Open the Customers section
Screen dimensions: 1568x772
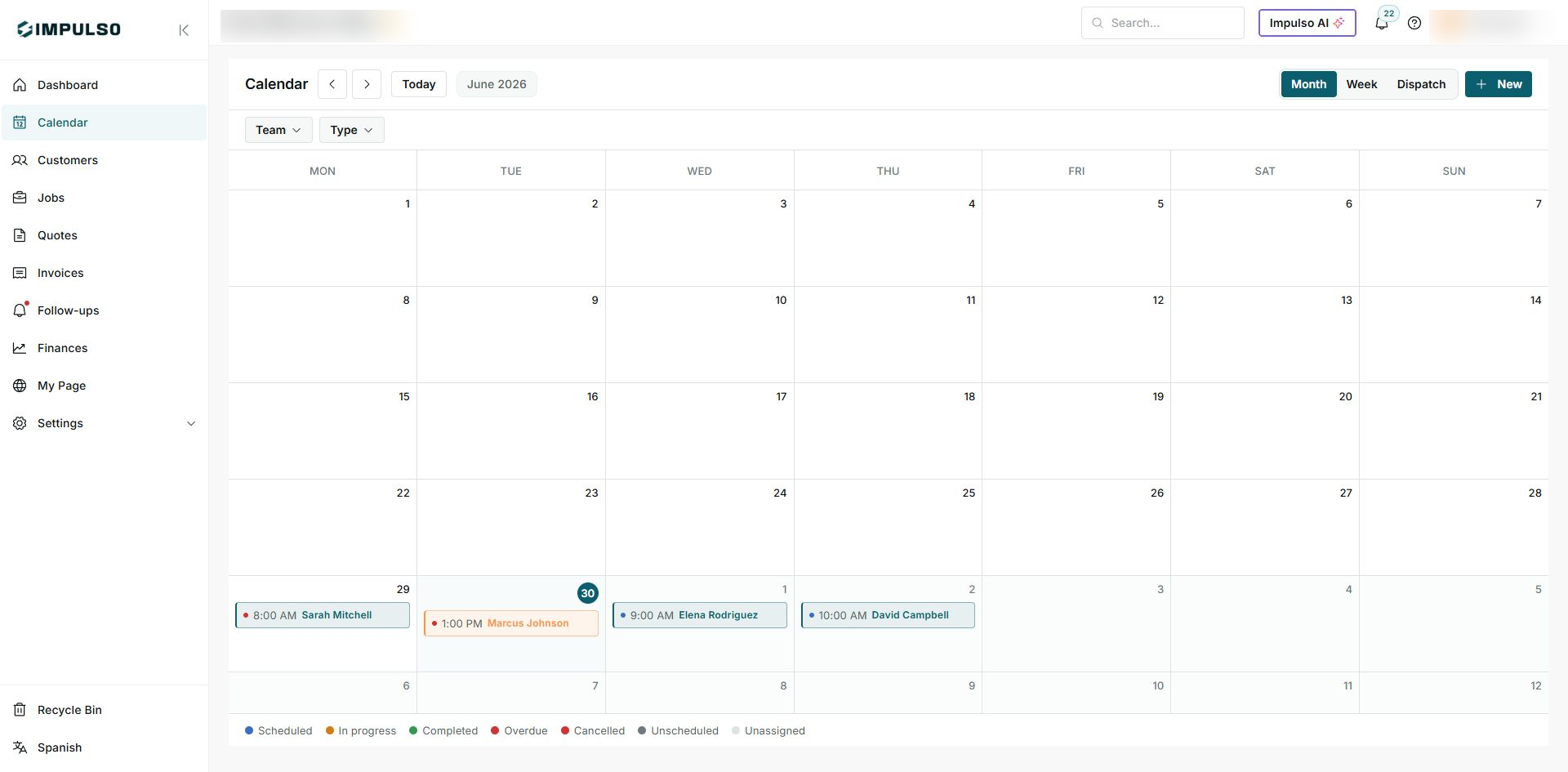click(x=104, y=160)
